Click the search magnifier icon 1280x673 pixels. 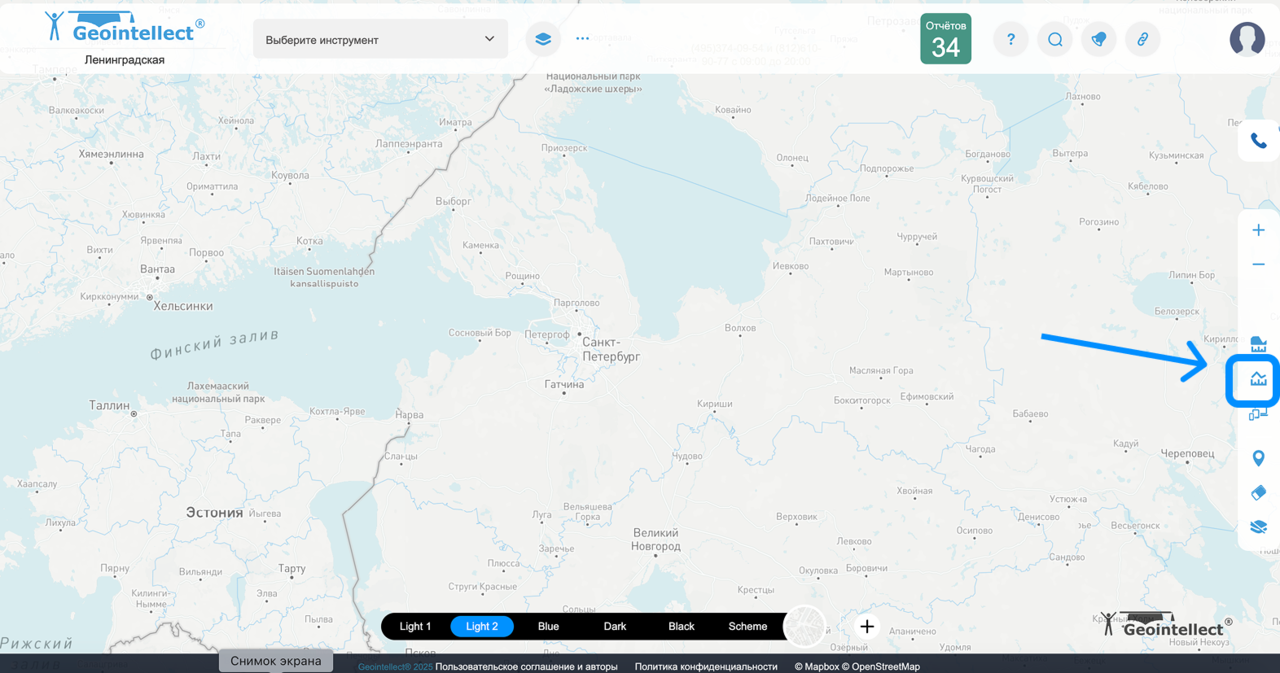[1055, 40]
